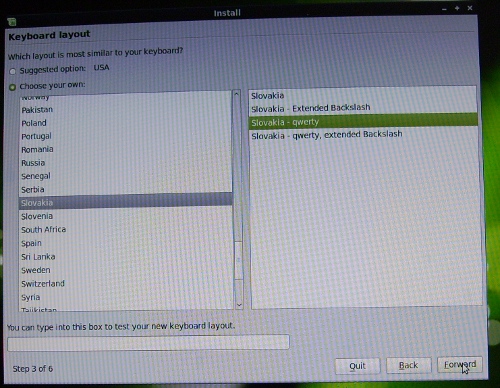This screenshot has height=388, width=500.
Task: Click the installer icon in top-left corner
Action: click(x=12, y=22)
